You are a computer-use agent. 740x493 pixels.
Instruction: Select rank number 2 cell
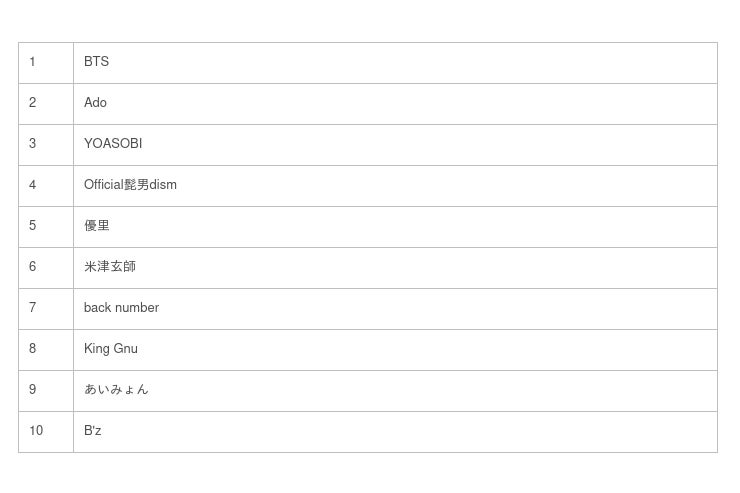pyautogui.click(x=33, y=103)
